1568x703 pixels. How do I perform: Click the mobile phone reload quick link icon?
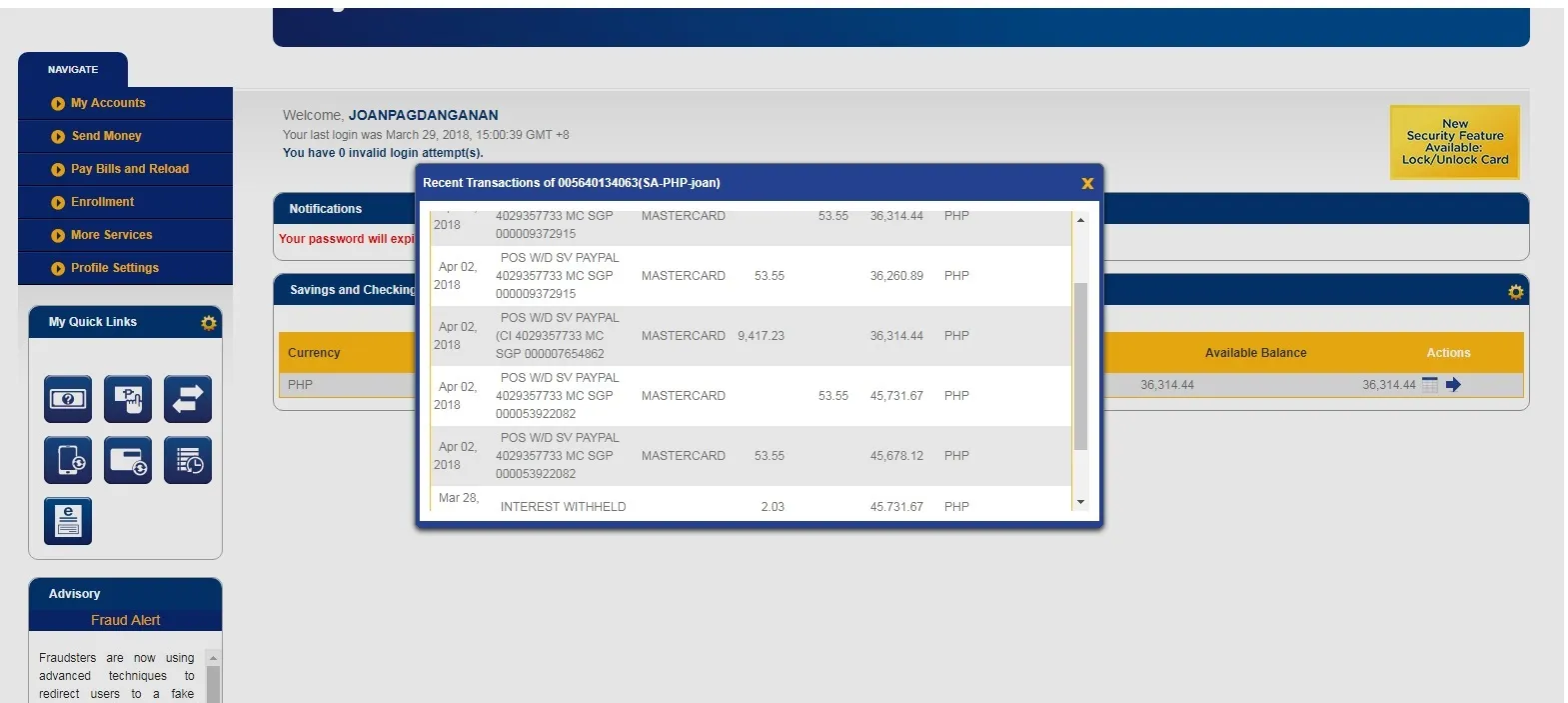click(68, 460)
